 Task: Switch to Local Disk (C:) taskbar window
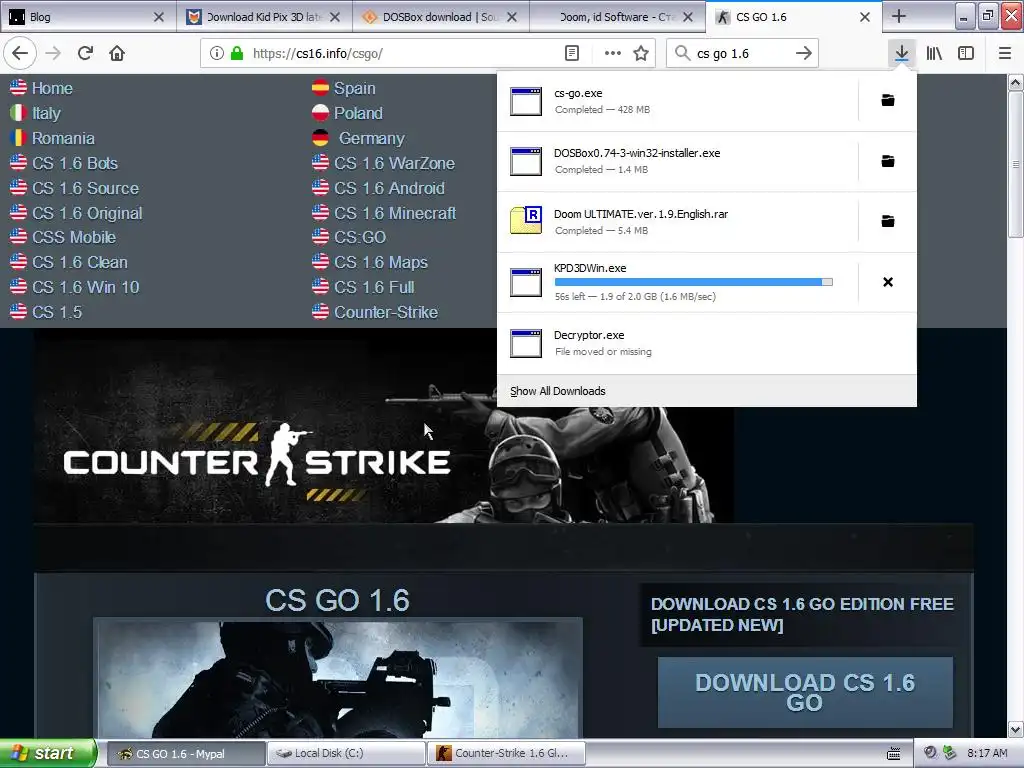point(347,753)
